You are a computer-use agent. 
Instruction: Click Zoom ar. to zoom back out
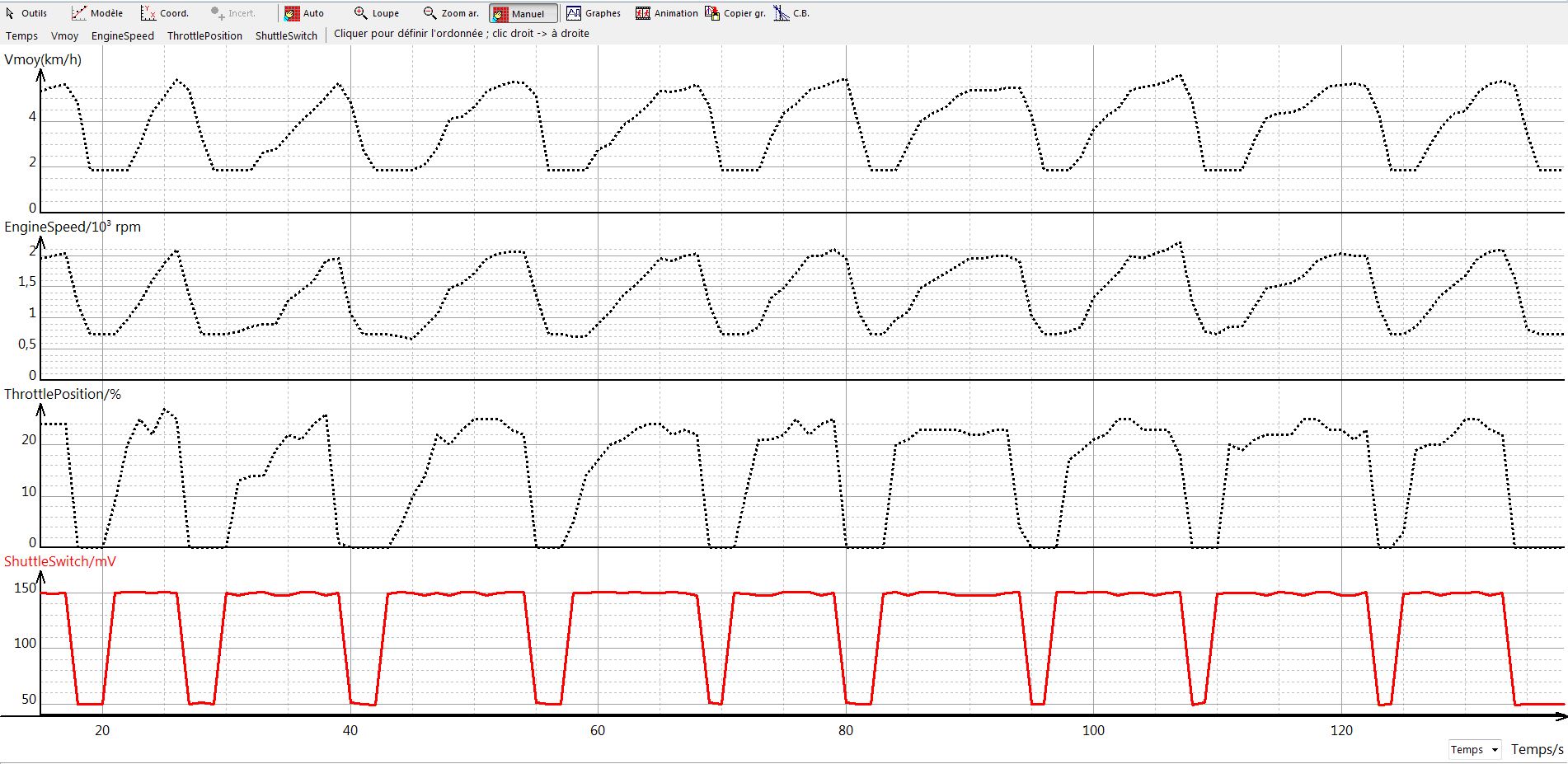pos(451,13)
